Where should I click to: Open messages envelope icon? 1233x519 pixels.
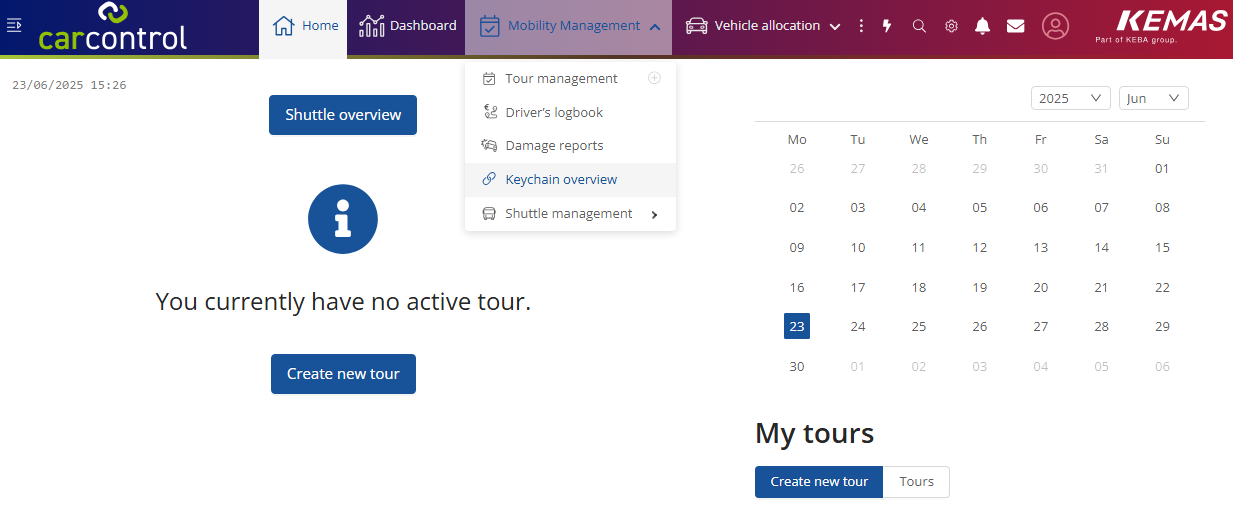[1015, 26]
